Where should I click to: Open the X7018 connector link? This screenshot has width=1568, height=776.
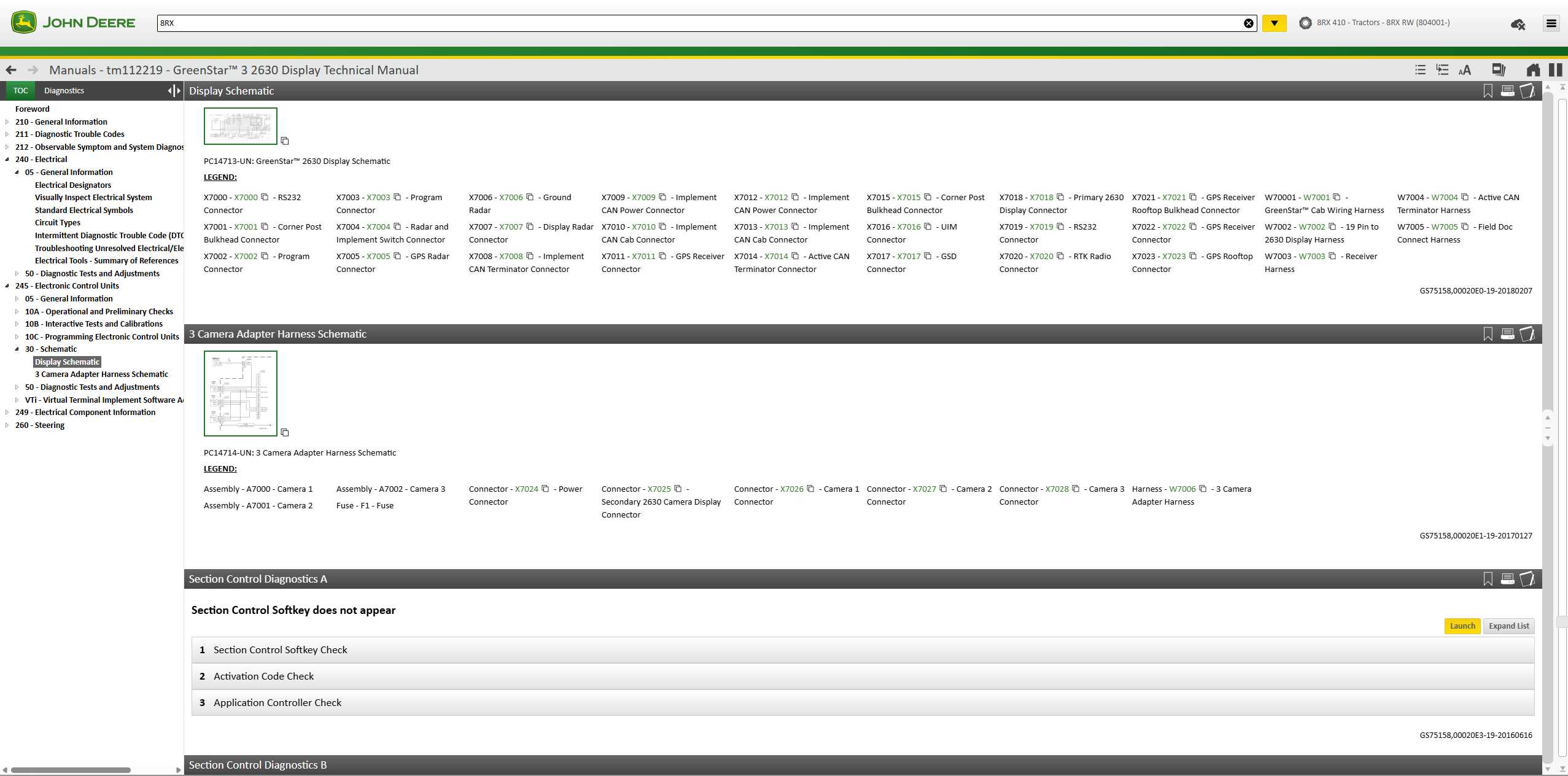[1041, 198]
